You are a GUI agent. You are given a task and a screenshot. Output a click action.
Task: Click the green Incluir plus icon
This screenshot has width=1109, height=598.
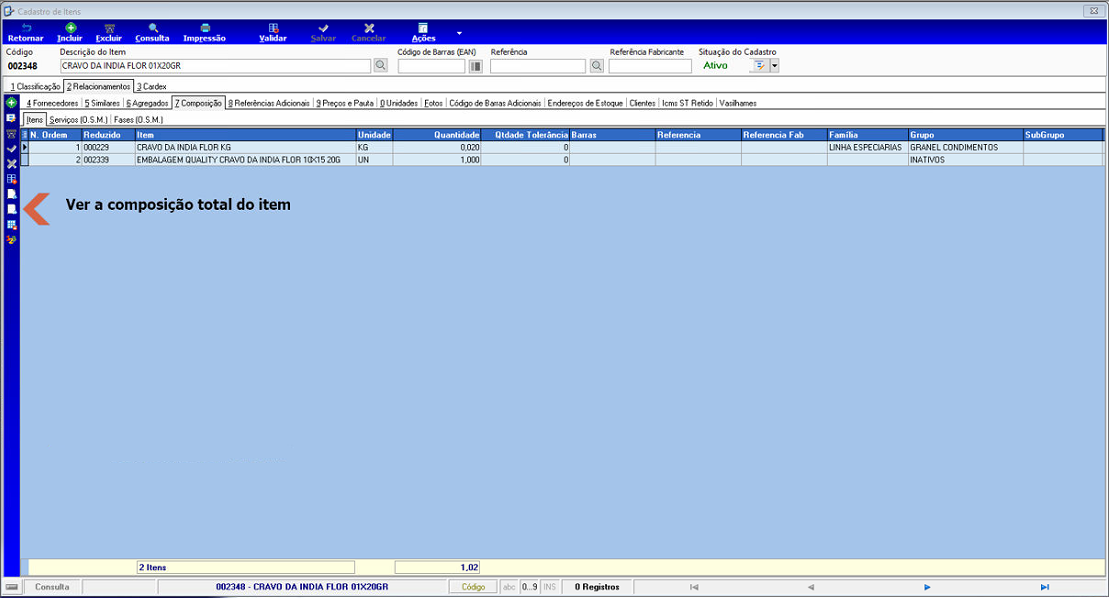70,28
